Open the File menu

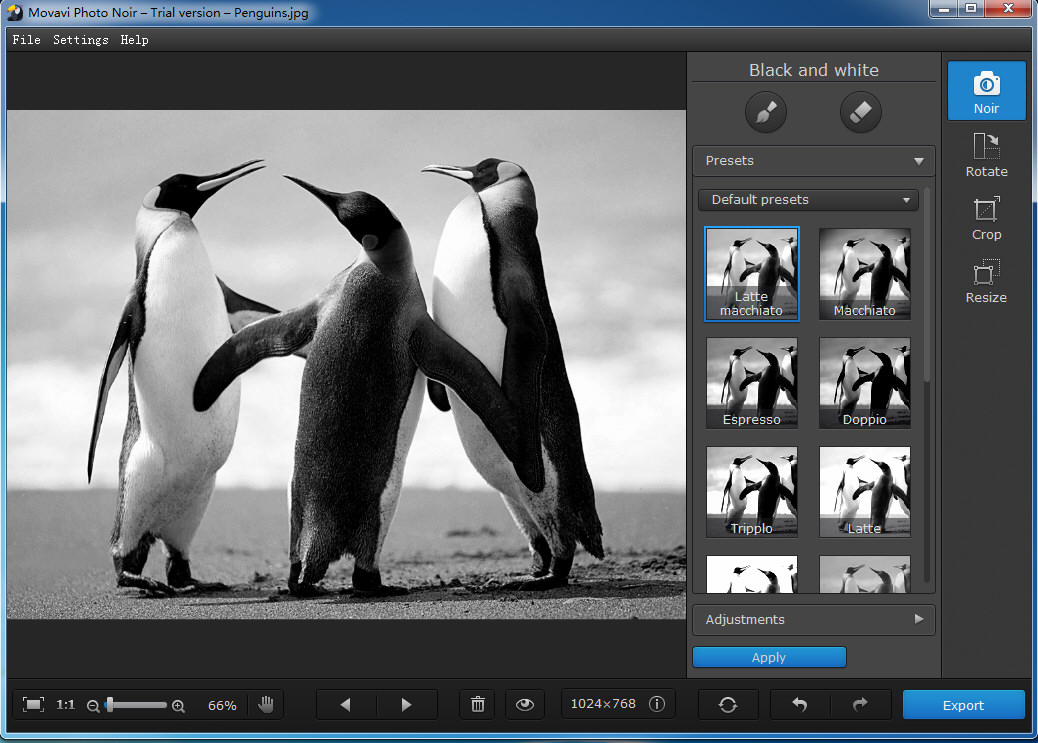click(x=26, y=40)
